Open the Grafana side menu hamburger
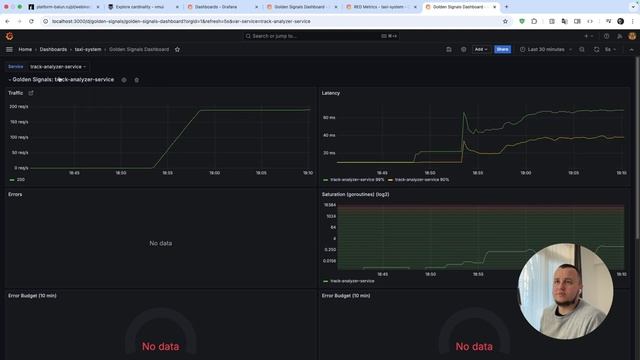This screenshot has width=640, height=360. point(9,49)
